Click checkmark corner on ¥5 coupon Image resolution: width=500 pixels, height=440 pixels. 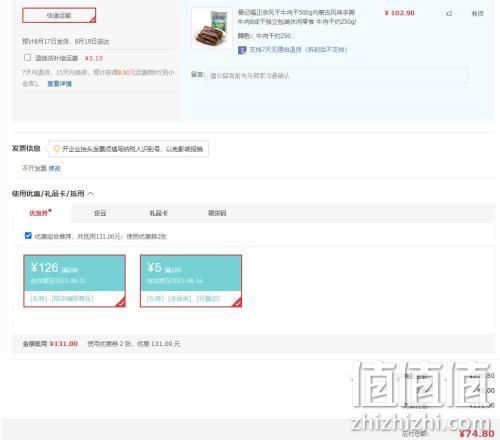(237, 302)
